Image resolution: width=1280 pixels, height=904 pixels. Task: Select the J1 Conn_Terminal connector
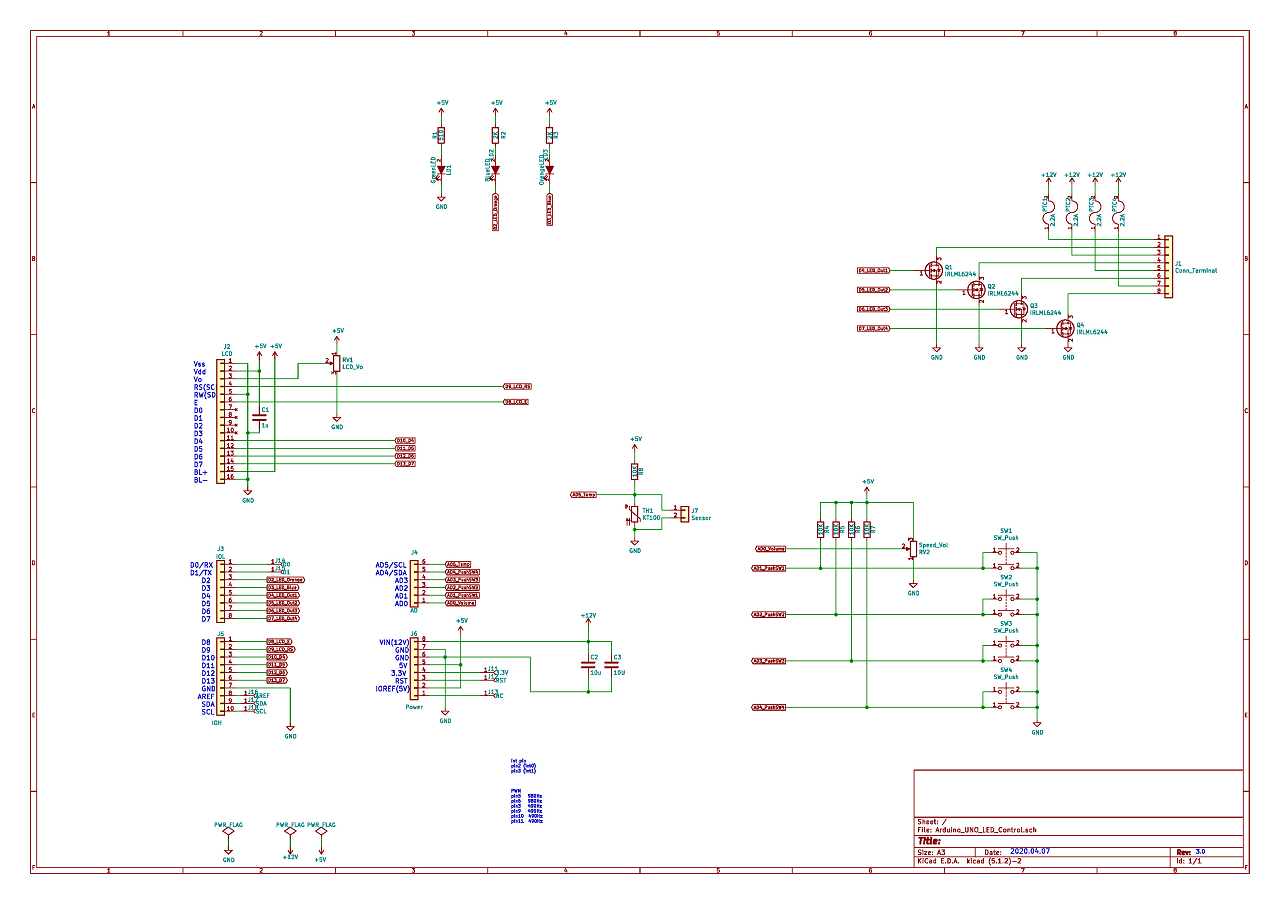(1166, 265)
